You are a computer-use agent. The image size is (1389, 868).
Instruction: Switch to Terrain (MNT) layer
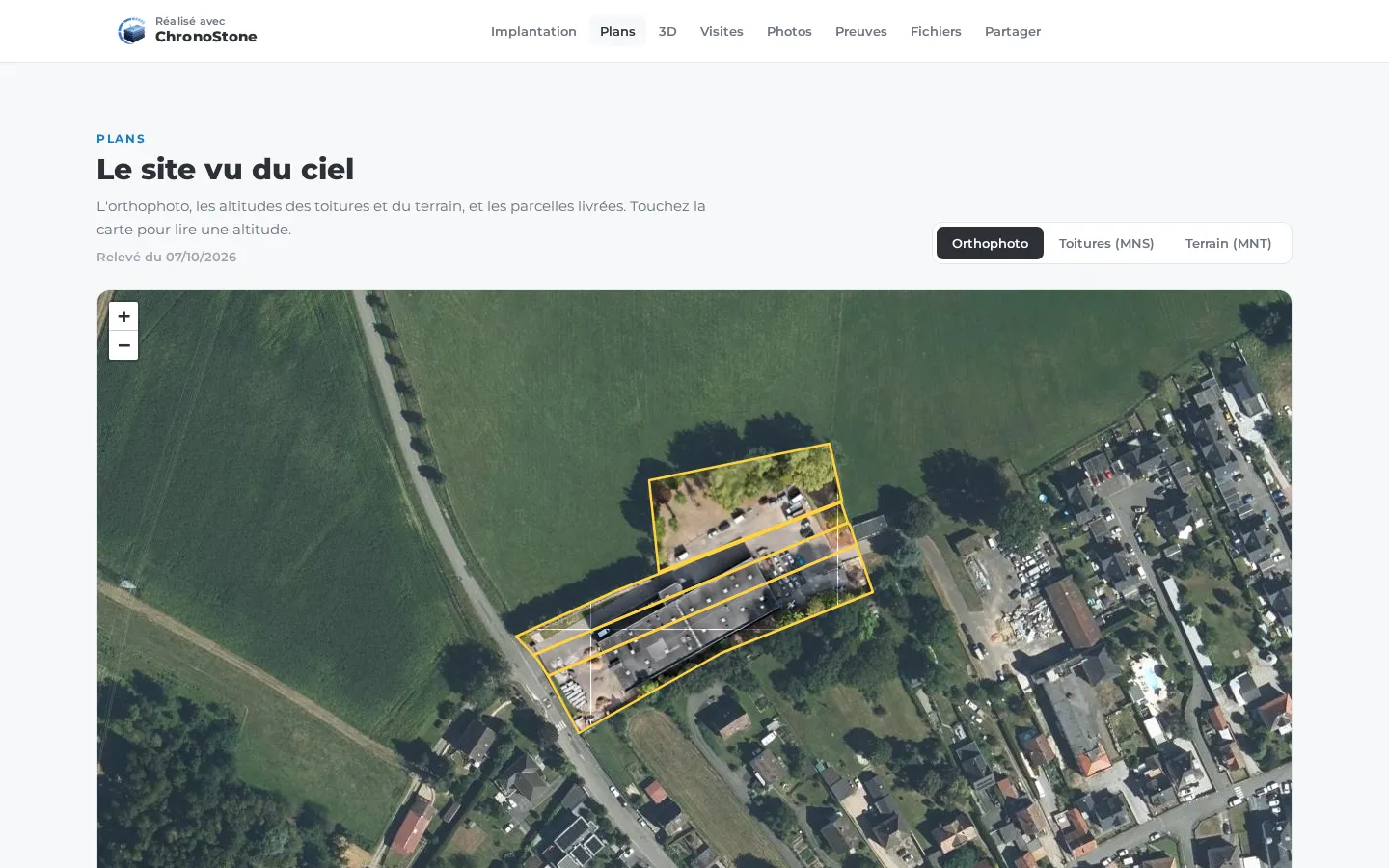pyautogui.click(x=1228, y=243)
